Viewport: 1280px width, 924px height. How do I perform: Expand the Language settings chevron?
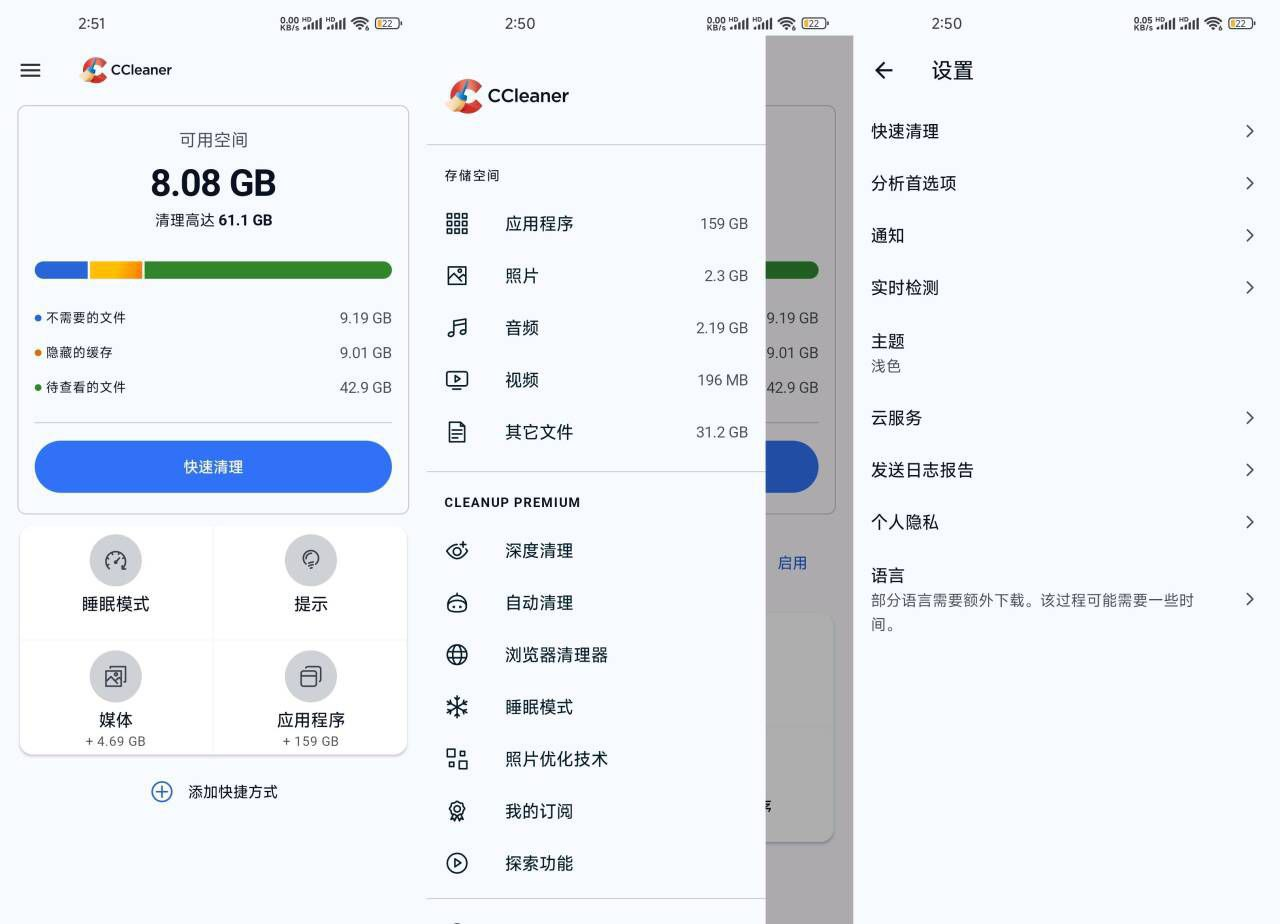pyautogui.click(x=1249, y=599)
